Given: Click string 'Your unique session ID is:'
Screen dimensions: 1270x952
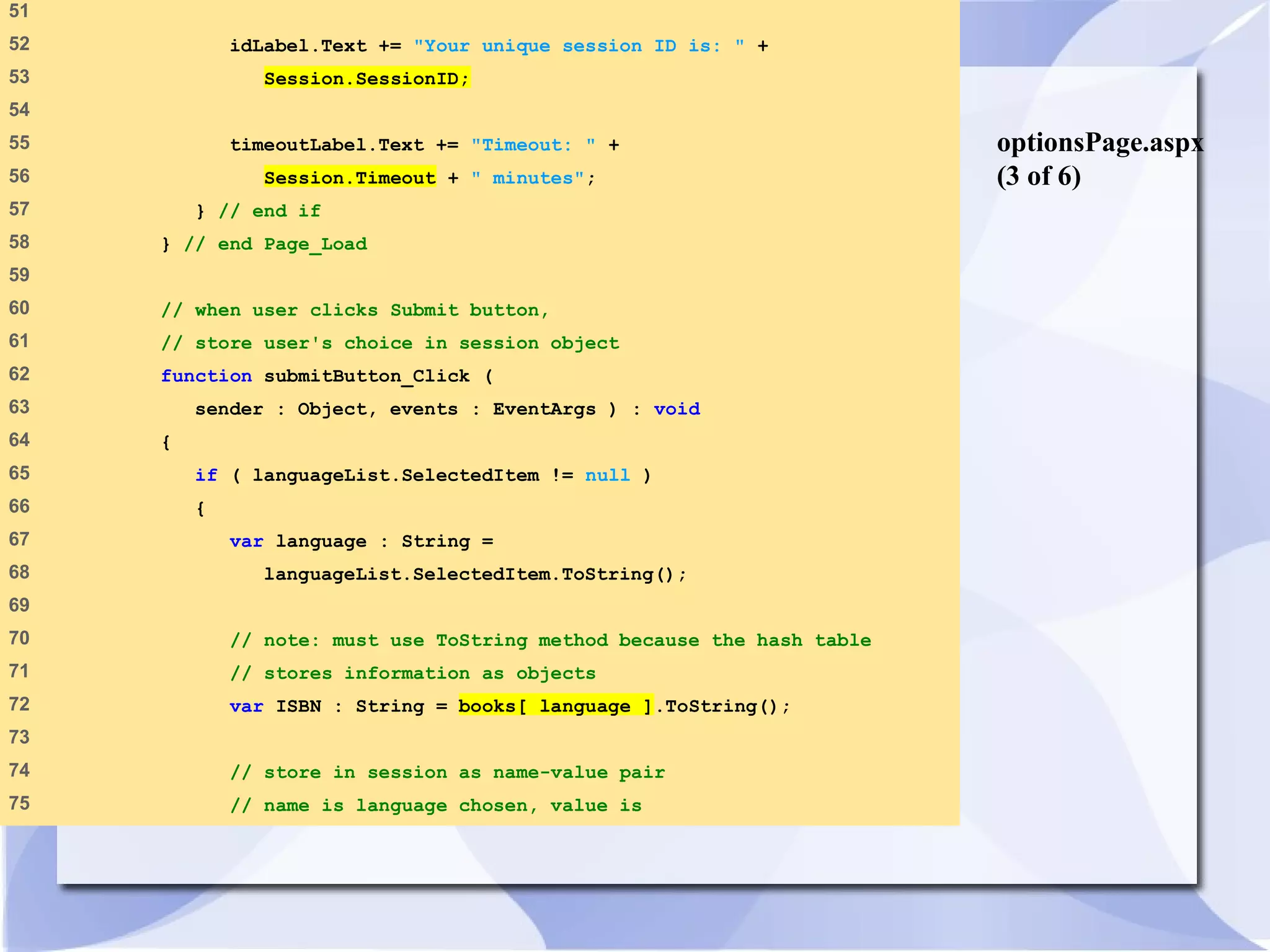Looking at the screenshot, I should (579, 46).
